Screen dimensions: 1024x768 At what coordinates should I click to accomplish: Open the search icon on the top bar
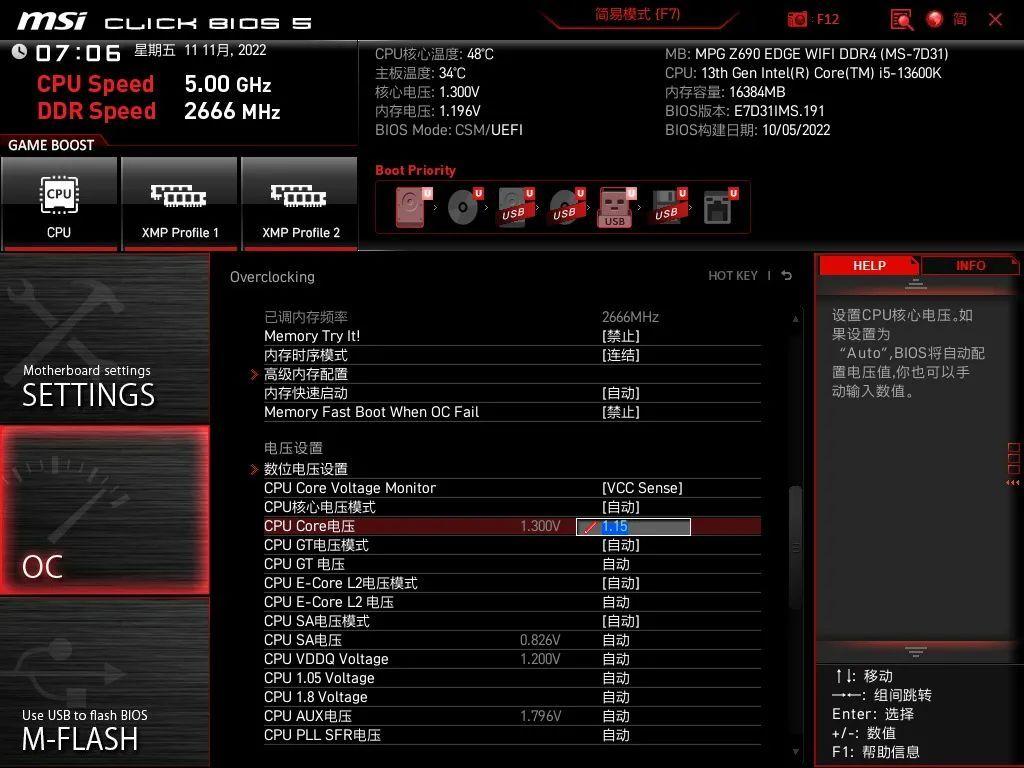[901, 19]
